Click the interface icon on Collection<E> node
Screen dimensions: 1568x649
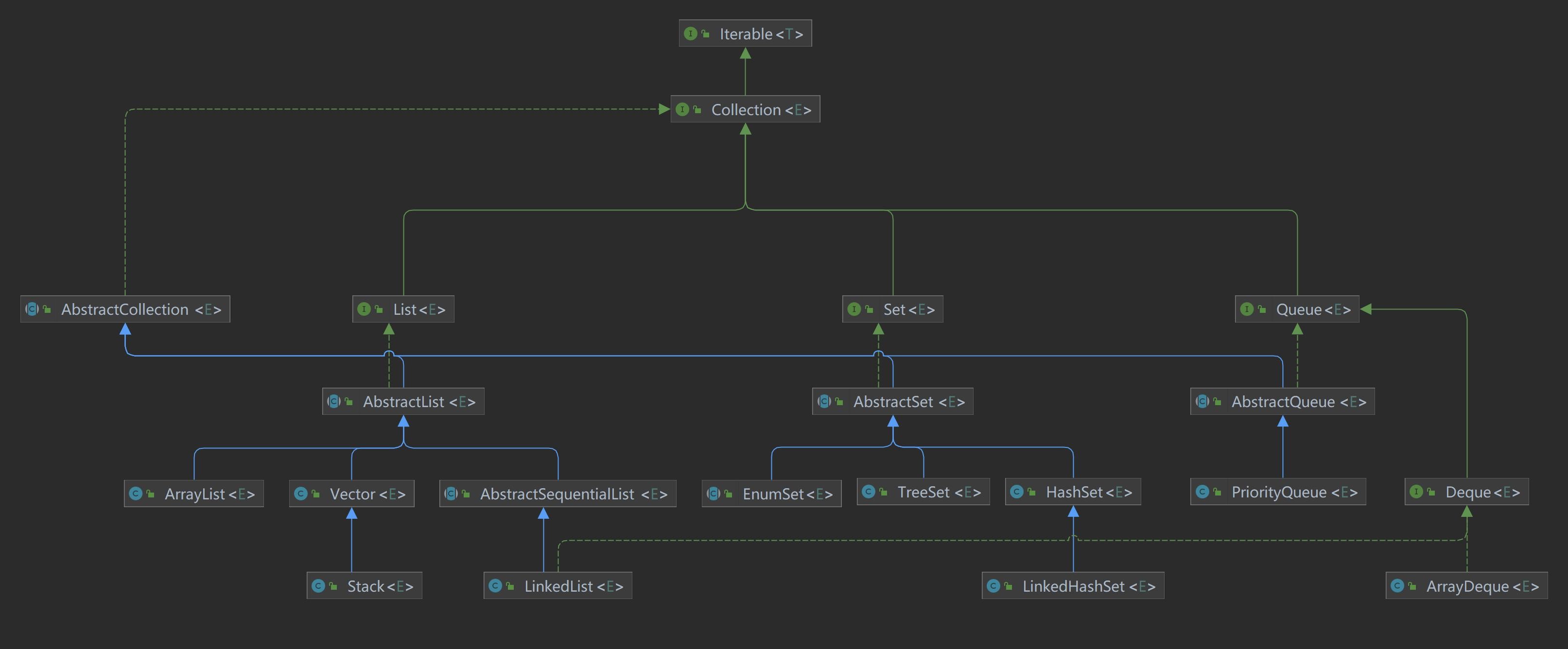point(682,109)
